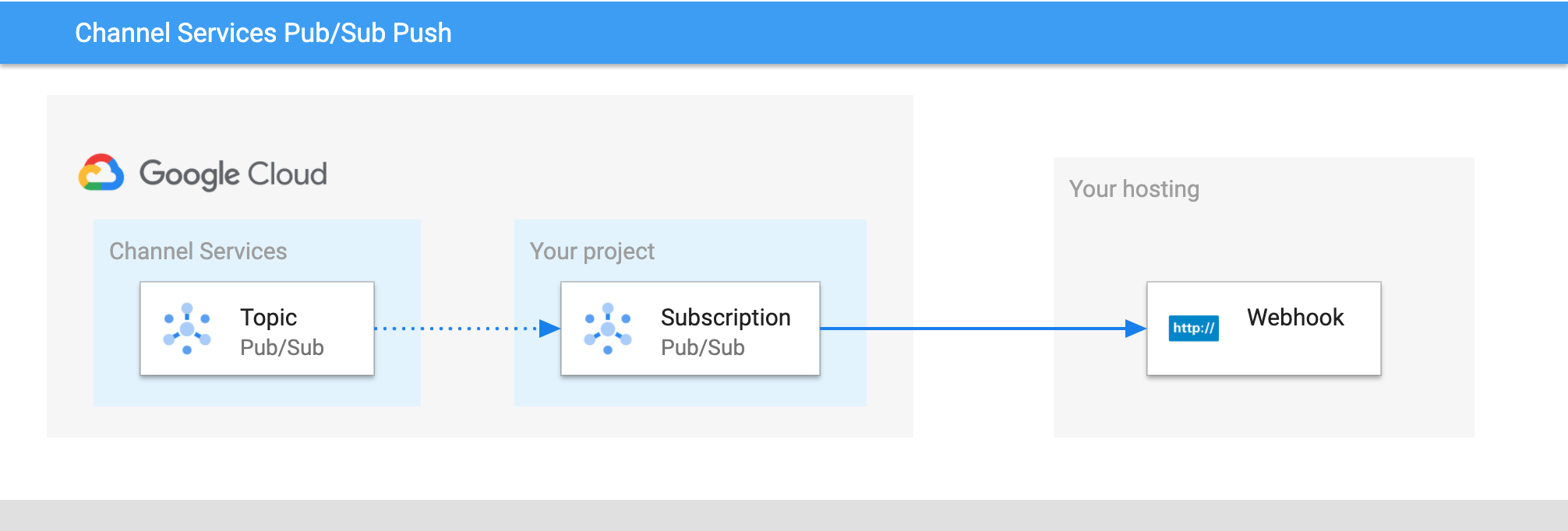The height and width of the screenshot is (531, 1568).
Task: Click the gray footer bar at the bottom
Action: click(784, 515)
